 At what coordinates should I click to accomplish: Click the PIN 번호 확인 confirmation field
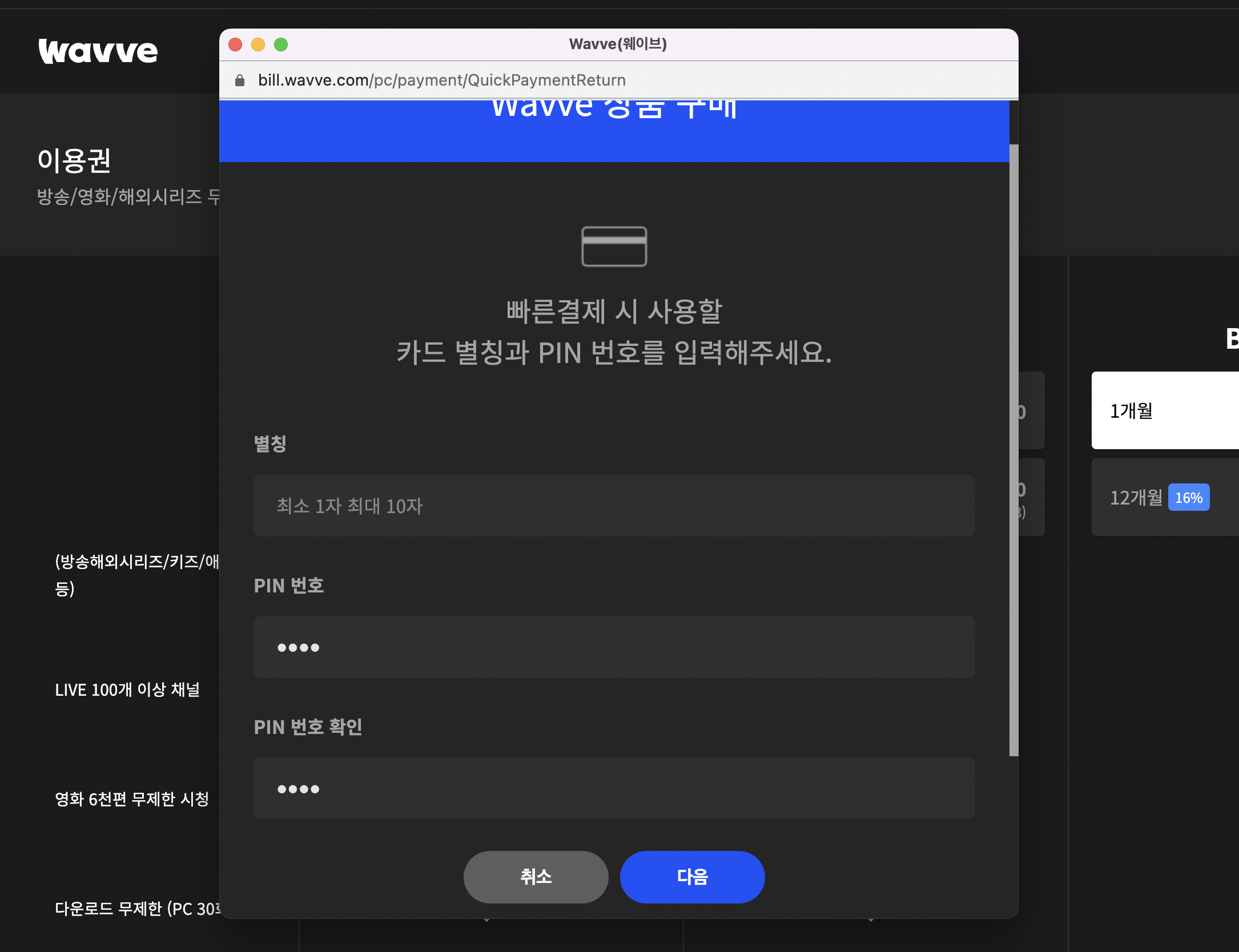point(614,788)
